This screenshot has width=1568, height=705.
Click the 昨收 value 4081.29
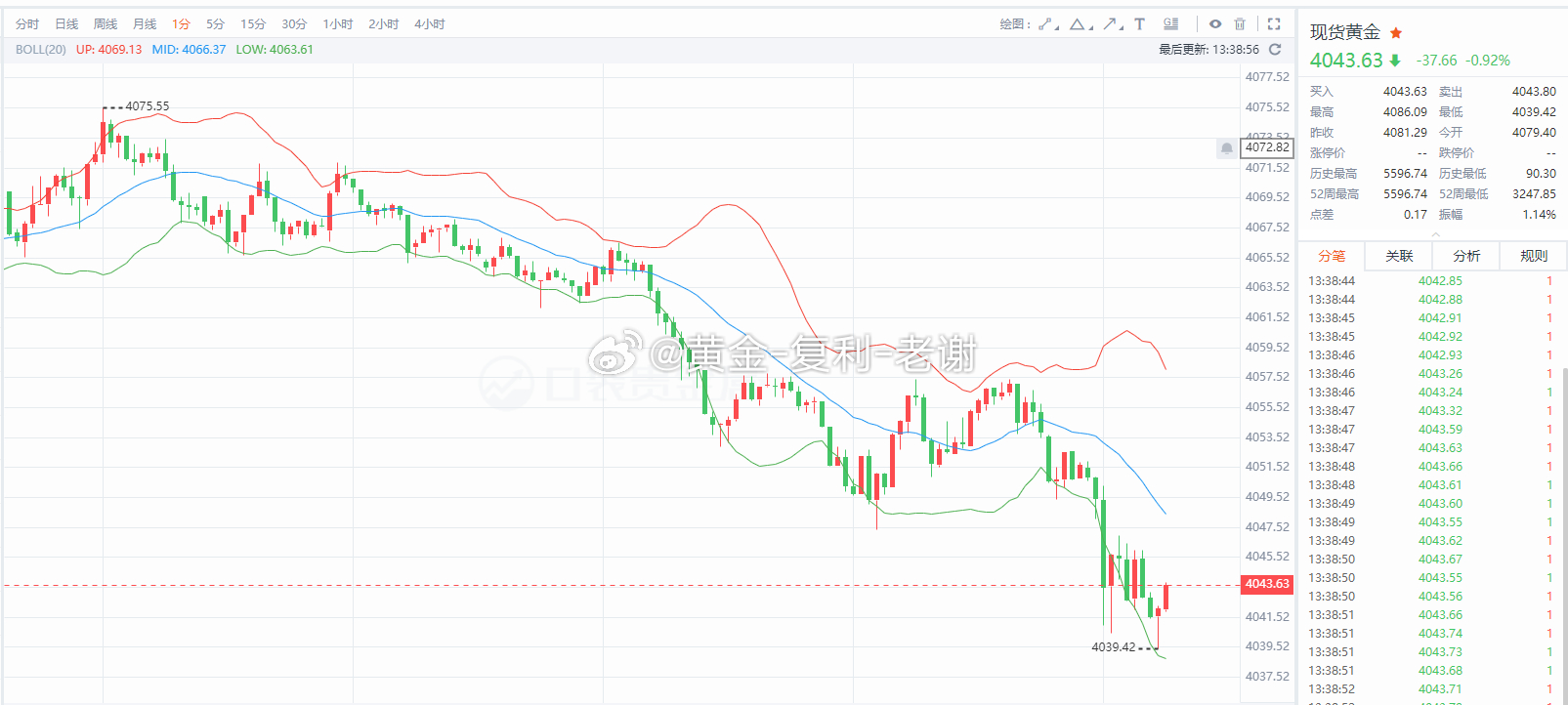1405,133
